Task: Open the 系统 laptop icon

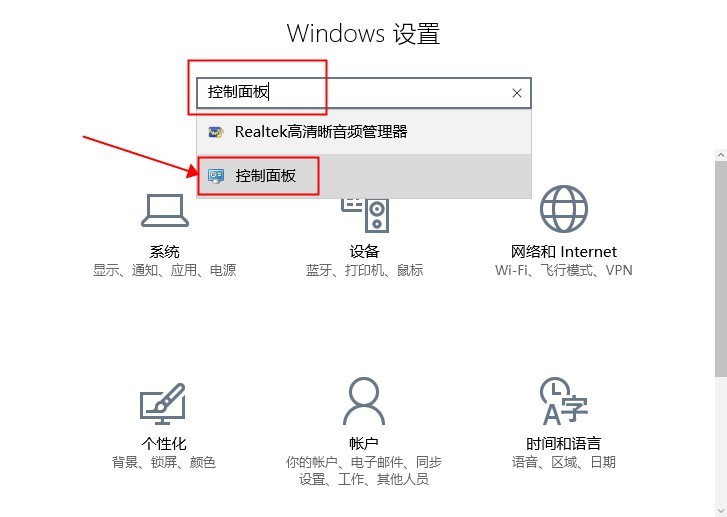Action: [165, 211]
